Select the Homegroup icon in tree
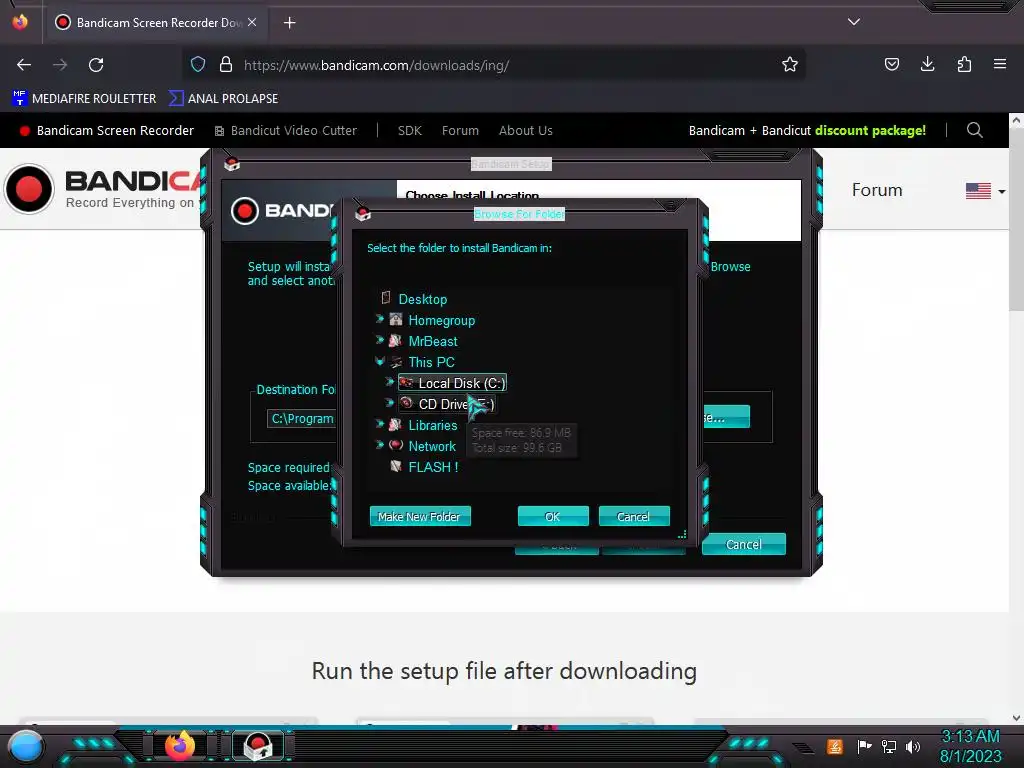 coord(396,319)
